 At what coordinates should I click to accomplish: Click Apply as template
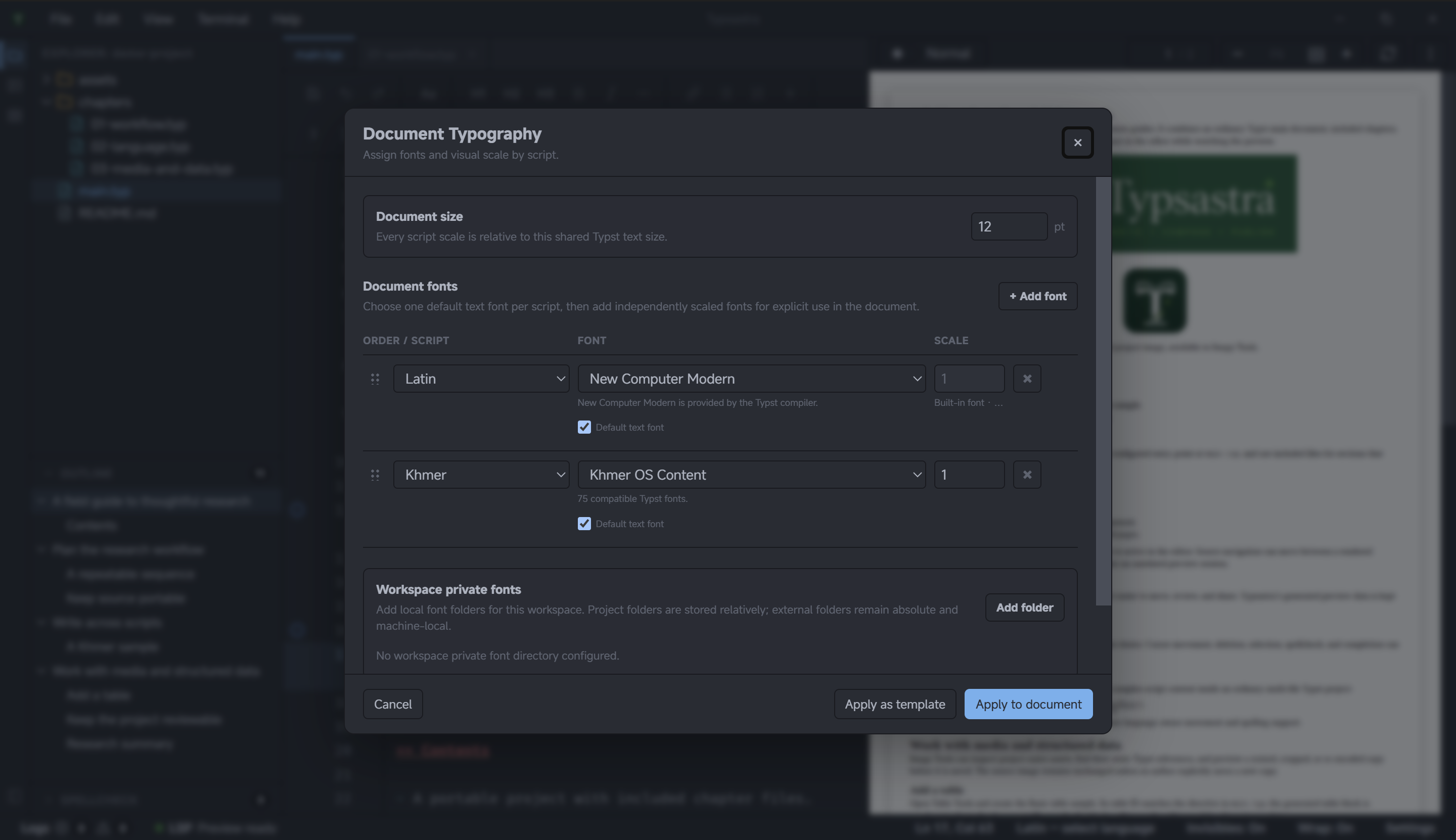coord(894,704)
